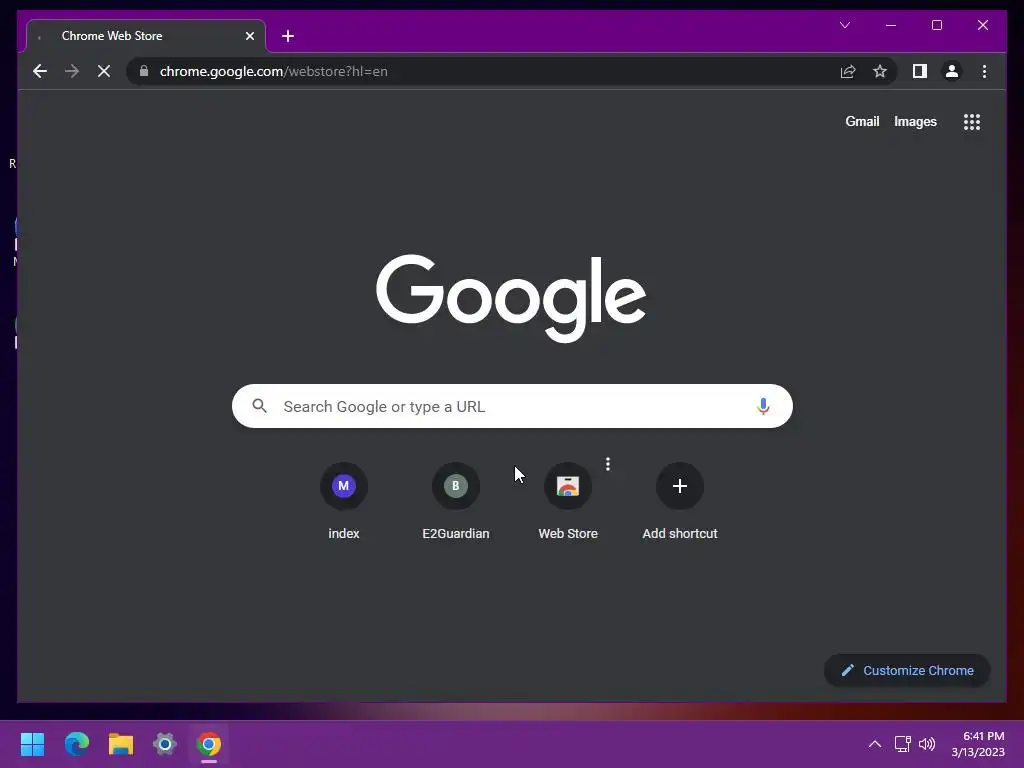The image size is (1024, 768).
Task: Open File Explorer from taskbar
Action: [x=121, y=744]
